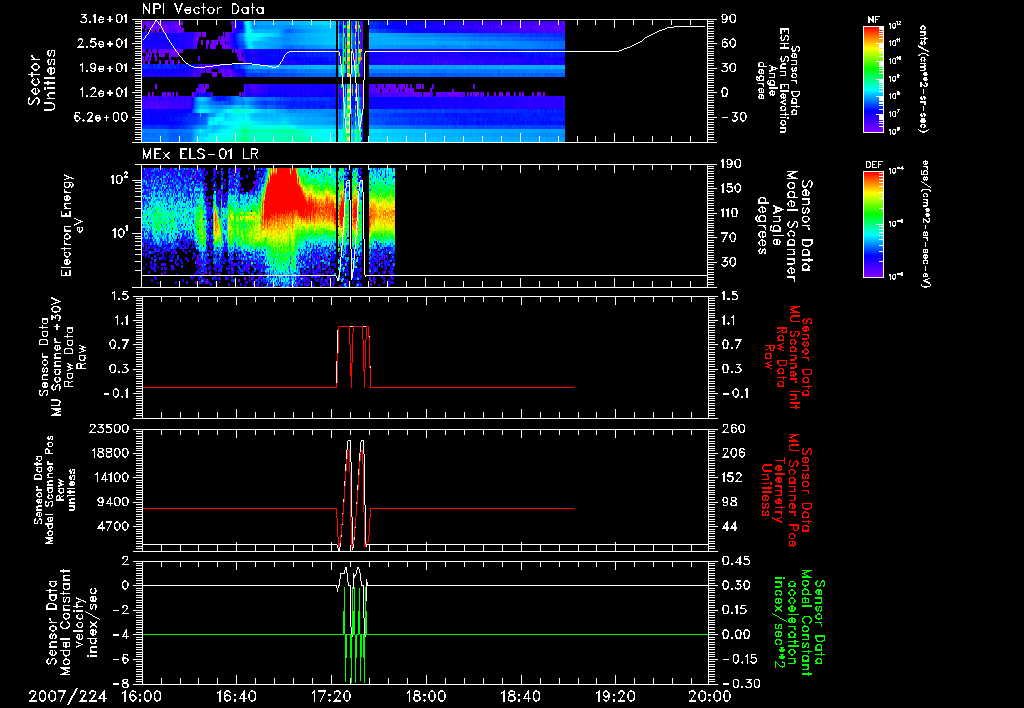This screenshot has width=1024, height=708.
Task: Click the '2007/224' date label
Action: coord(67,696)
